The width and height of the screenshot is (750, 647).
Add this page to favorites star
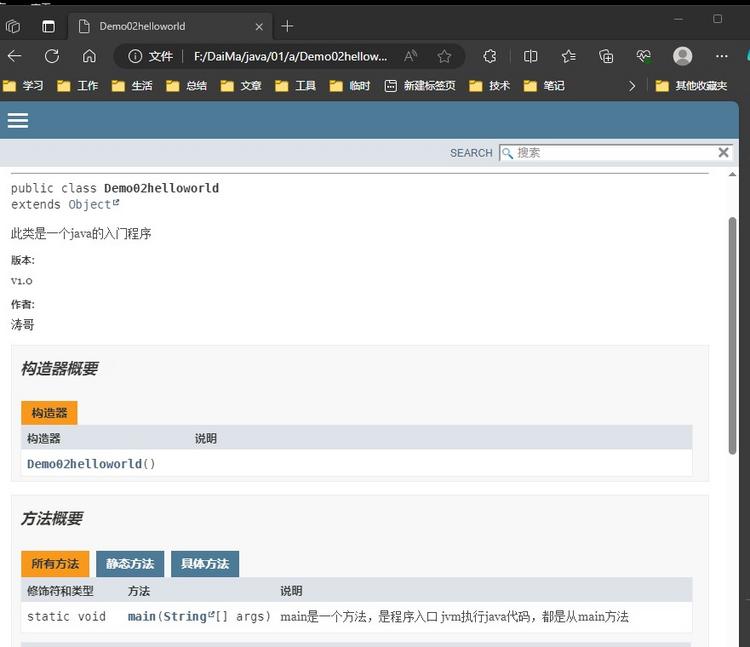(x=444, y=56)
